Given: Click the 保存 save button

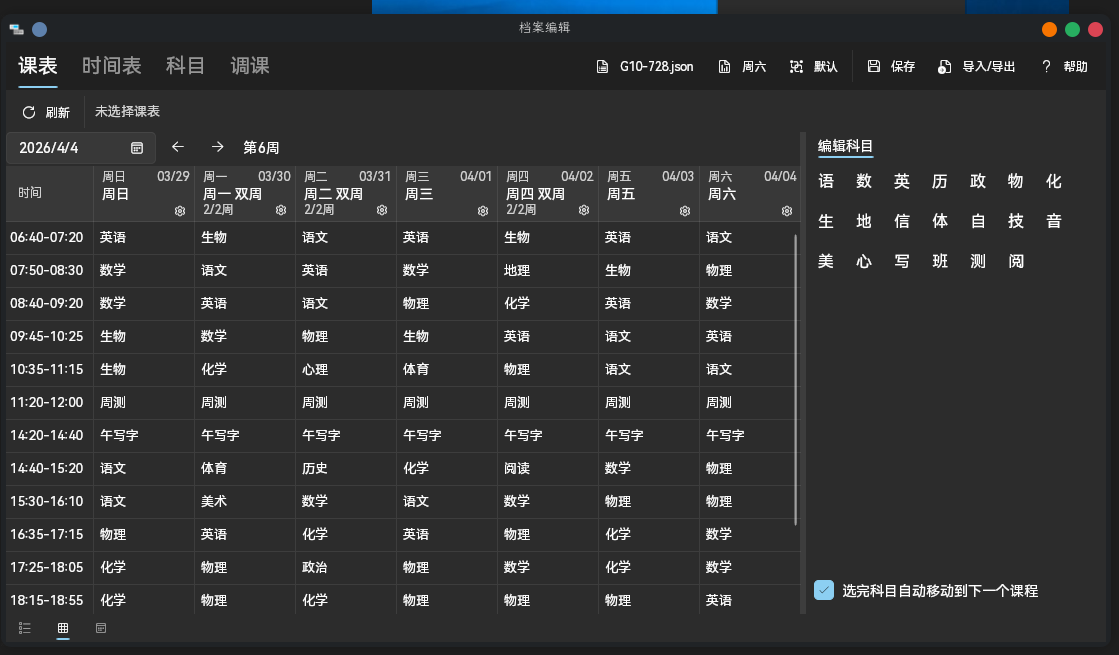Looking at the screenshot, I should [x=891, y=67].
